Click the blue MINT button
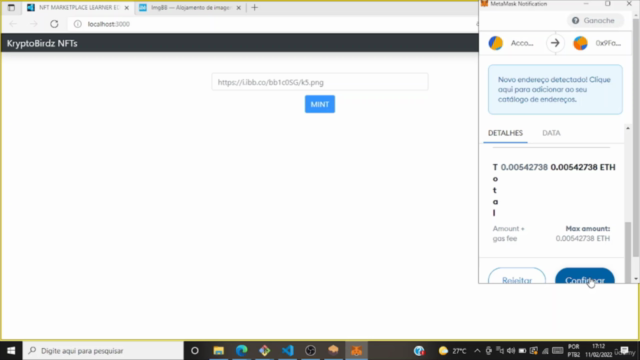Viewport: 640px width, 360px height. (320, 104)
